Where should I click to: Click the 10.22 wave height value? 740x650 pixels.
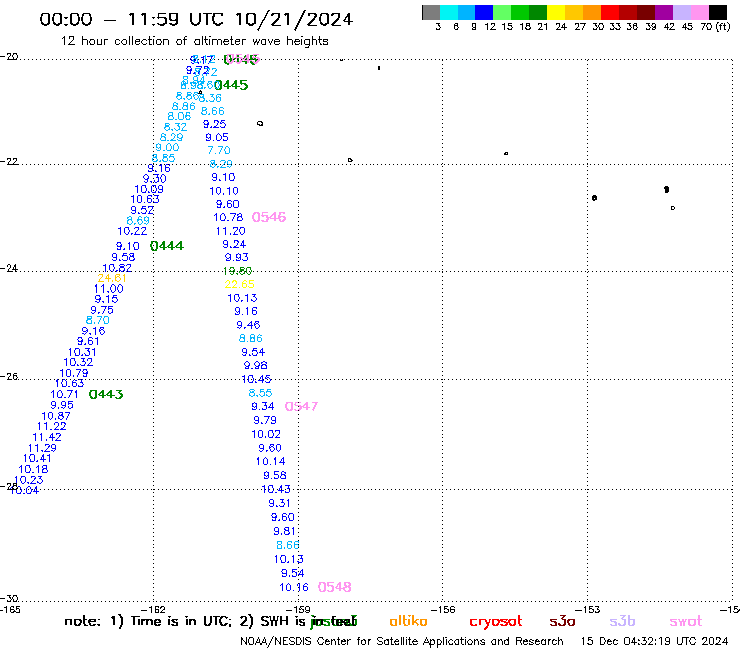click(x=132, y=231)
